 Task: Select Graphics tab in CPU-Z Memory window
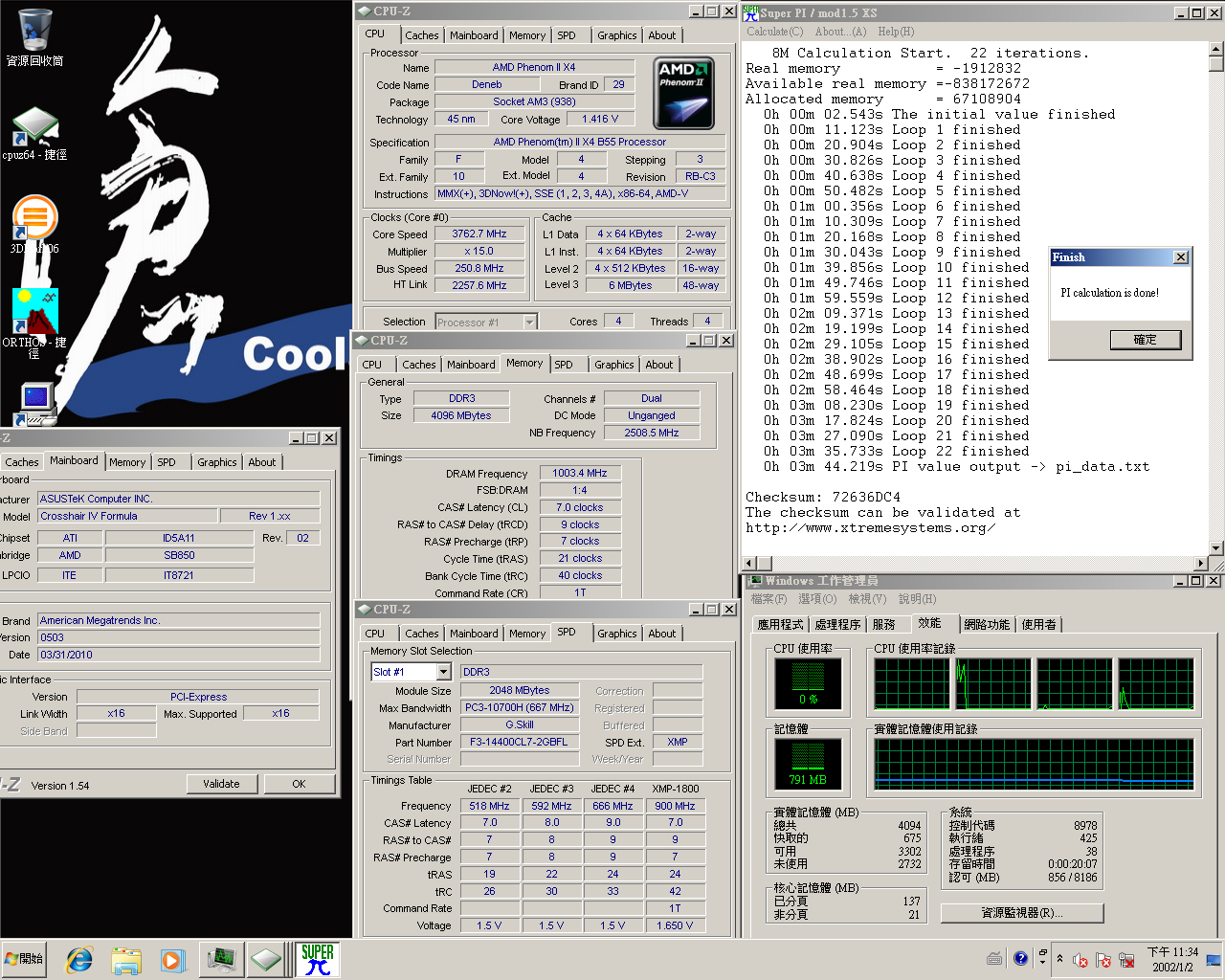[613, 365]
